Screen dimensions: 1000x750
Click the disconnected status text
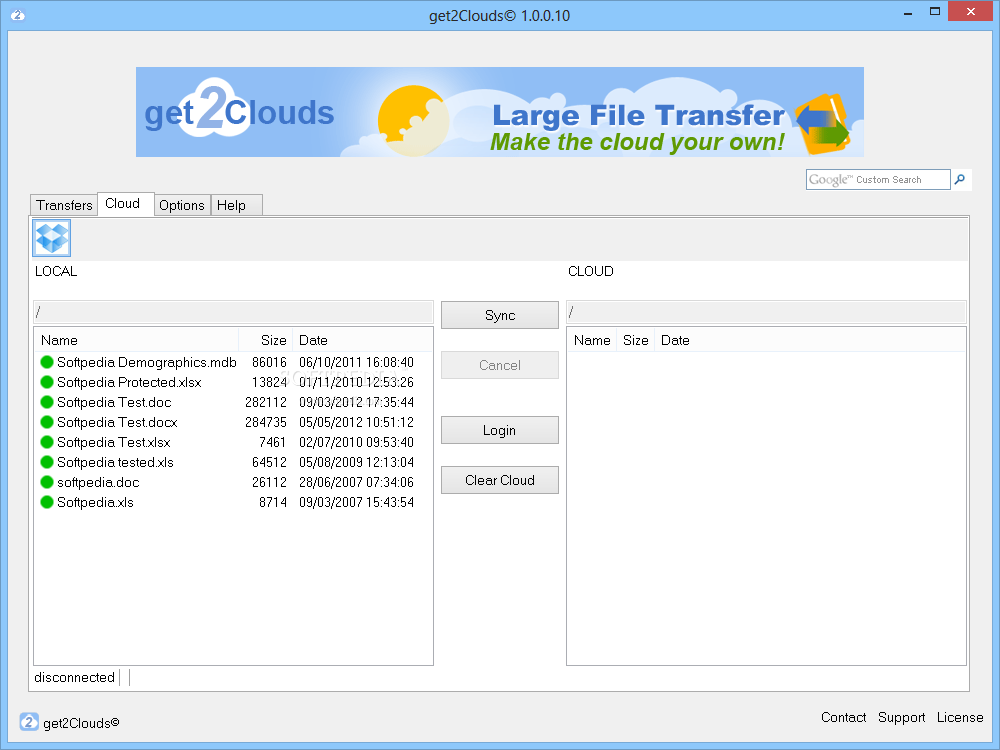(x=74, y=677)
